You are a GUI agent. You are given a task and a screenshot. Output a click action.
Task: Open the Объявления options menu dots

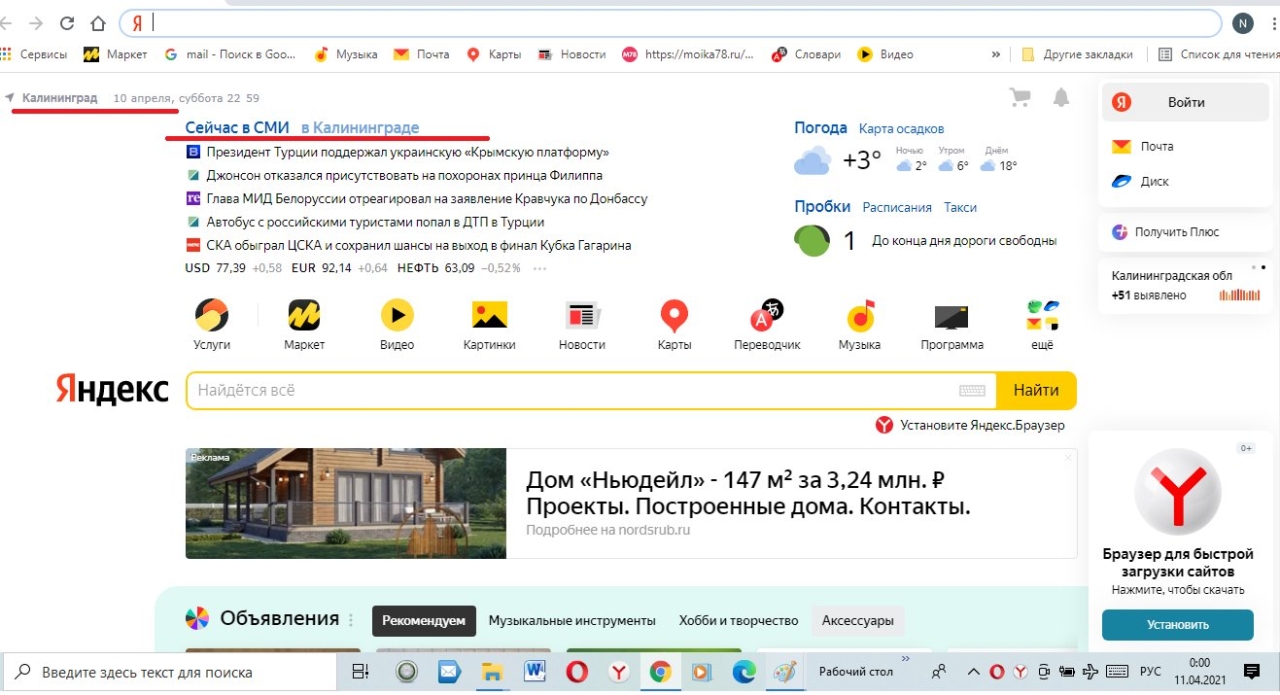tap(351, 620)
